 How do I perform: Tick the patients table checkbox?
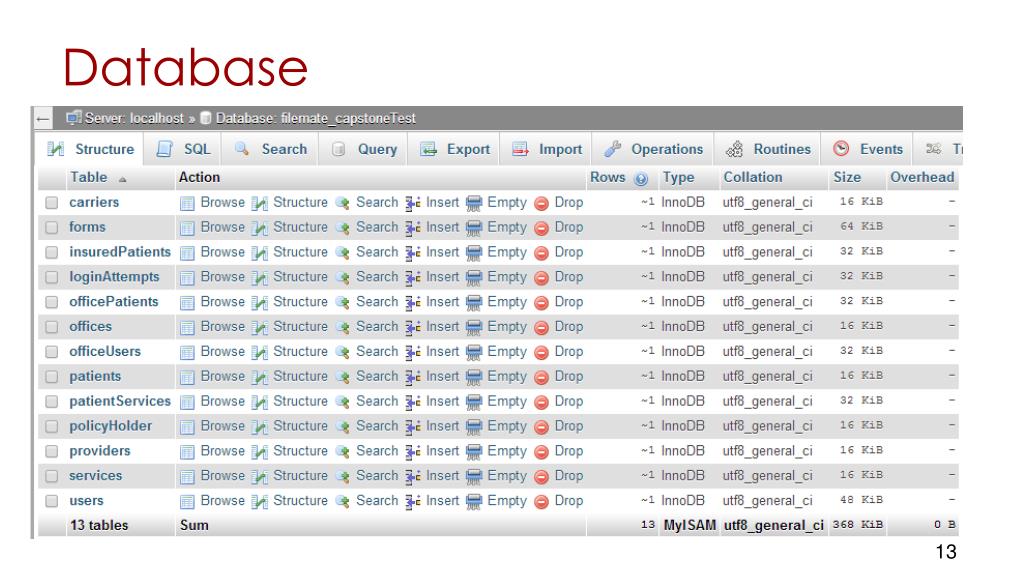pos(52,377)
